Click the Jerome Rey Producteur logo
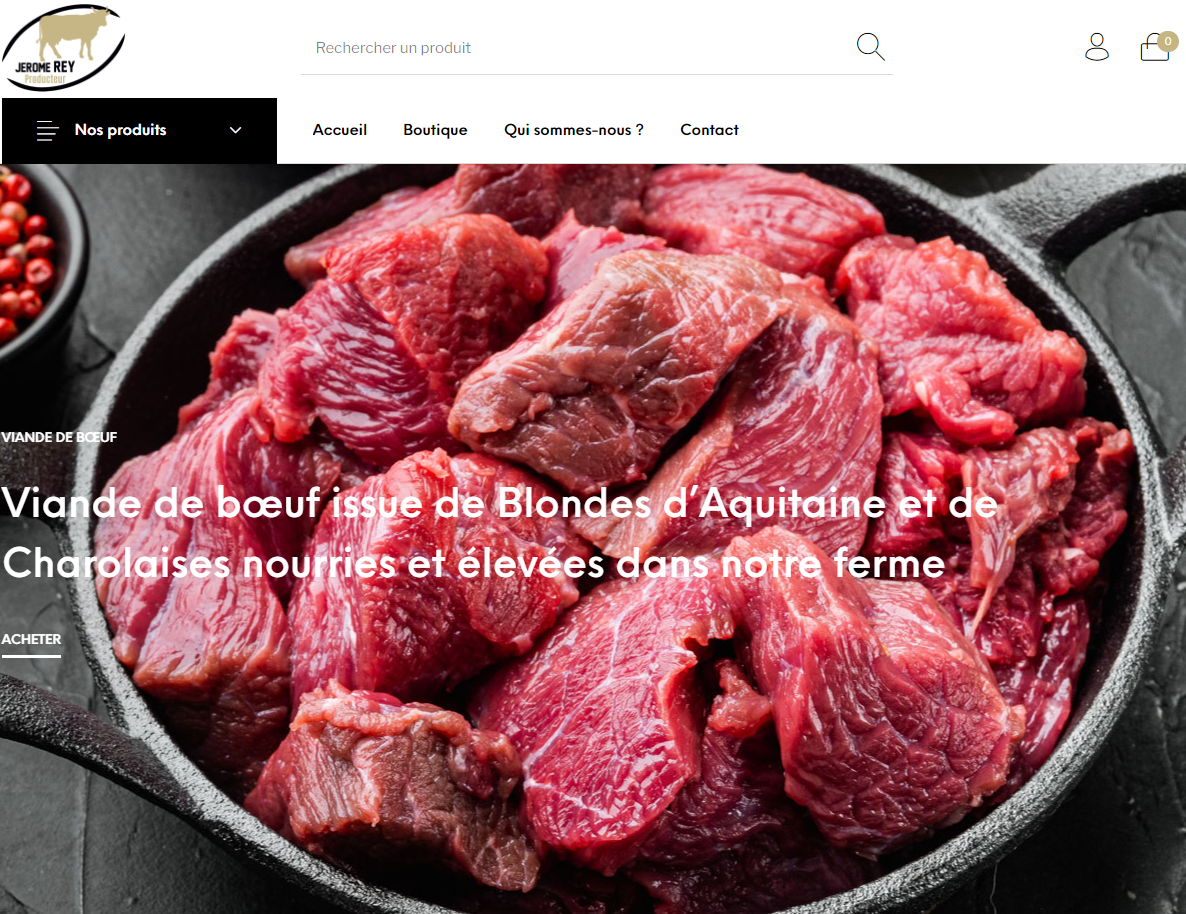The image size is (1186, 914). point(64,48)
